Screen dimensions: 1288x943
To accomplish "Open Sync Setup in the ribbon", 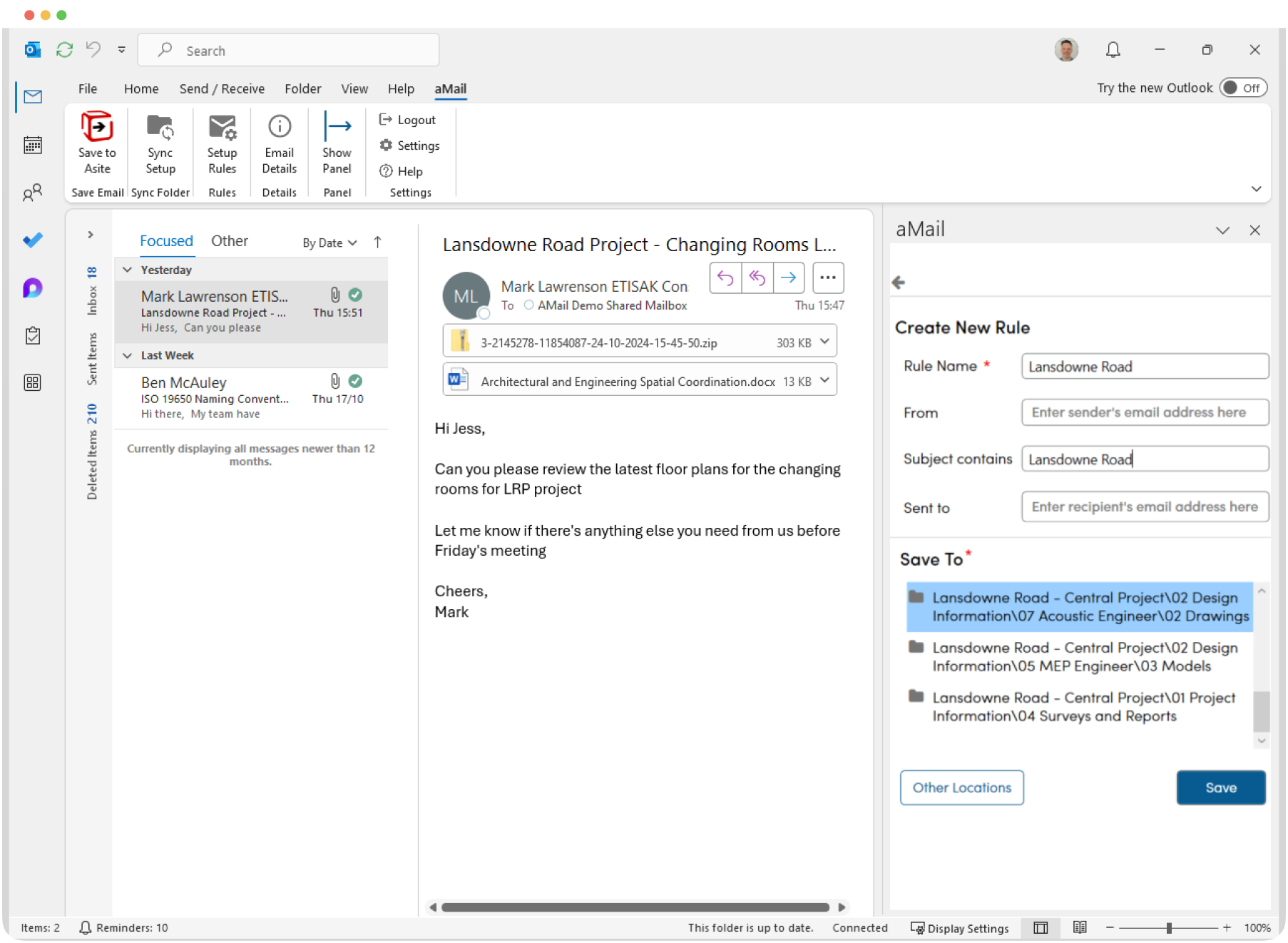I will (x=160, y=128).
